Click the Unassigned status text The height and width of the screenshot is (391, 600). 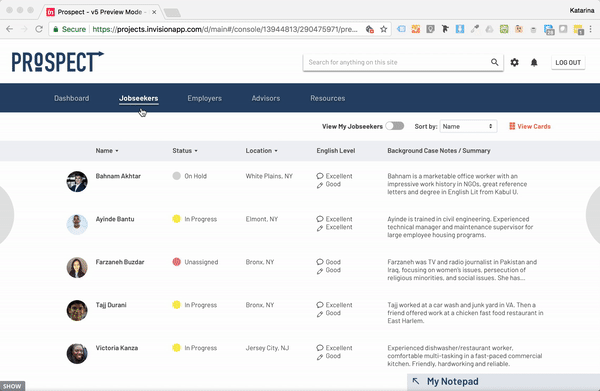[x=201, y=262]
